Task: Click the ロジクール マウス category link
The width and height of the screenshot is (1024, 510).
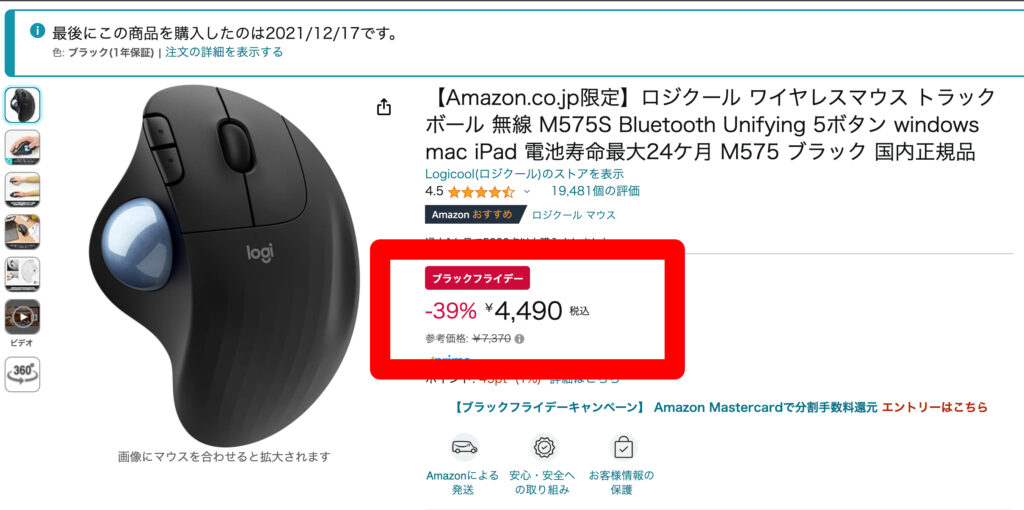Action: coord(573,215)
